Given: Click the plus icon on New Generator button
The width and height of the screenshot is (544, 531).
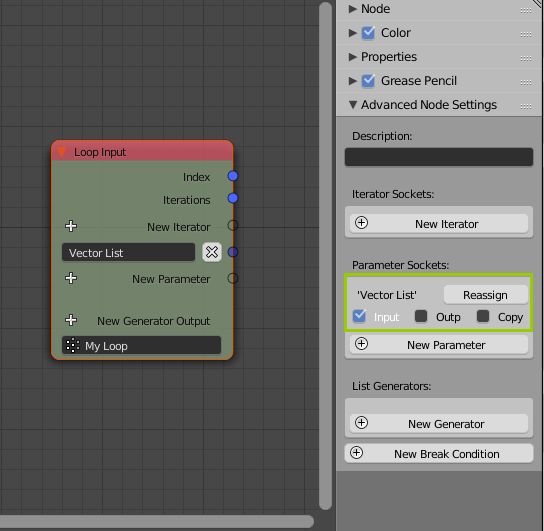Looking at the screenshot, I should tap(362, 422).
